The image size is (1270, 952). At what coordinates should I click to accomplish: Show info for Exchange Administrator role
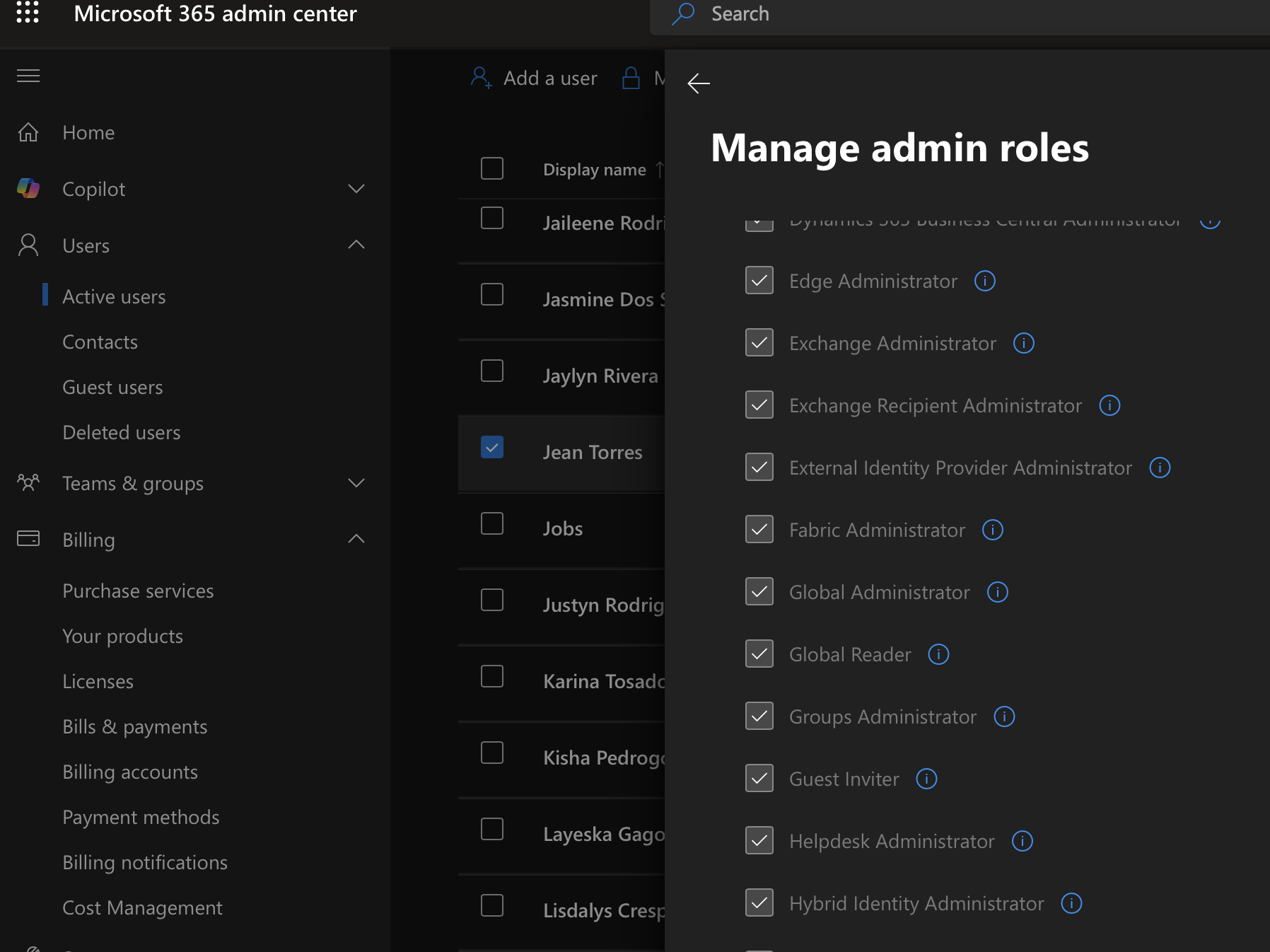(1024, 343)
